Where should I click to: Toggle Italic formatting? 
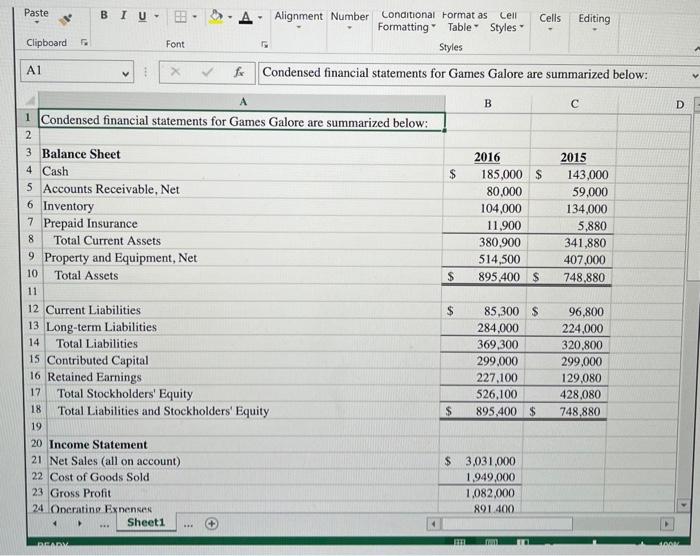point(123,15)
